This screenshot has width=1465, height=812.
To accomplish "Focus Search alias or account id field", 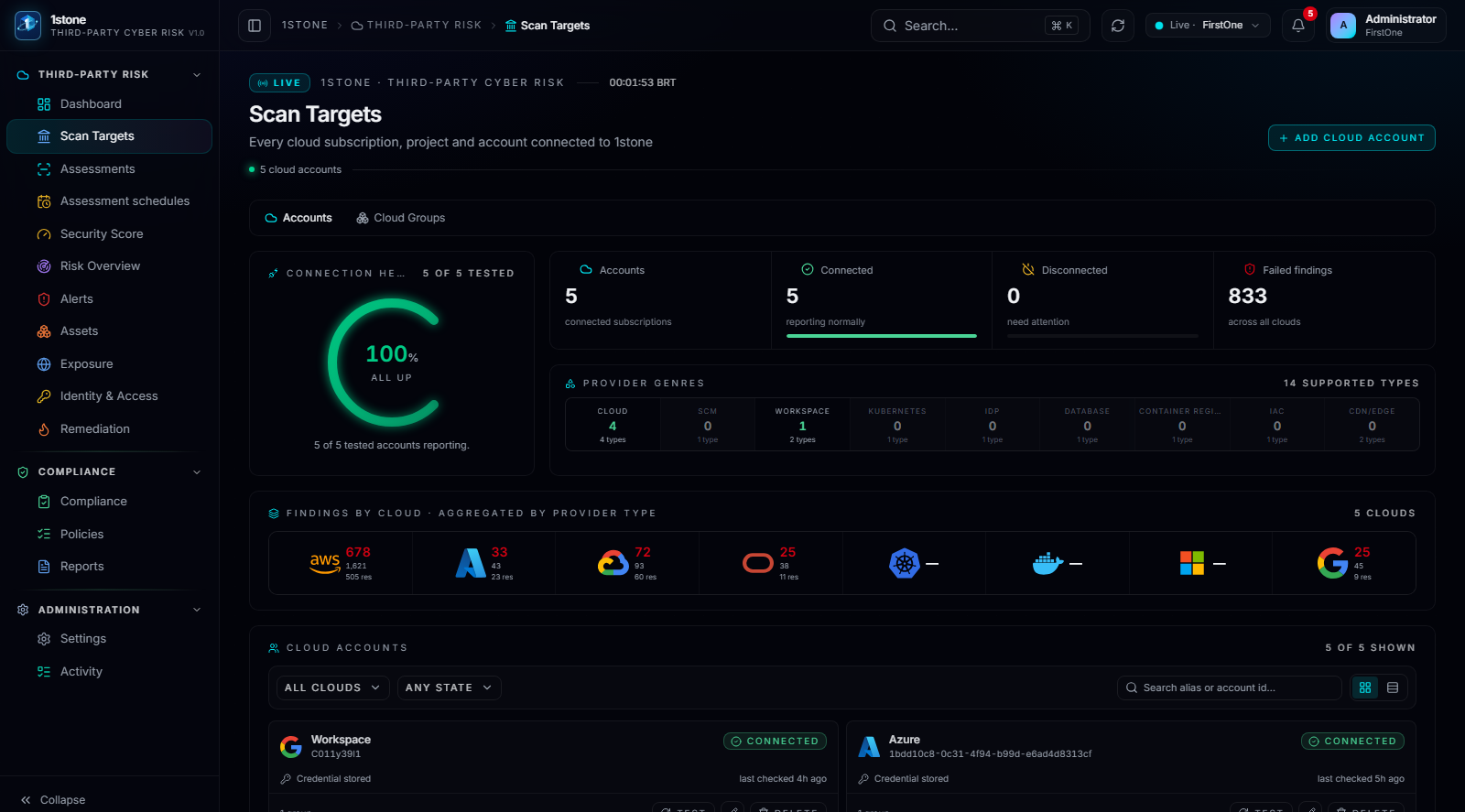I will click(x=1230, y=687).
